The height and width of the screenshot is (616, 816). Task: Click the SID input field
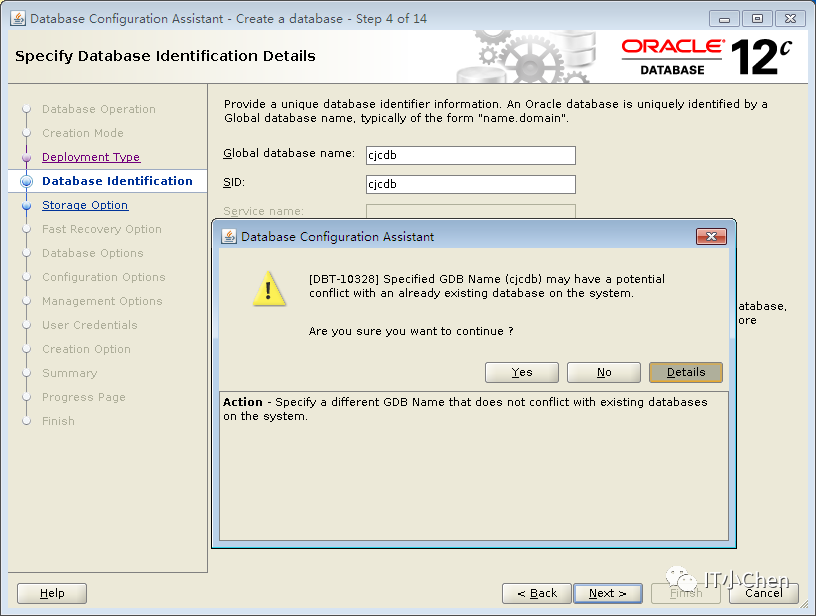pos(470,184)
